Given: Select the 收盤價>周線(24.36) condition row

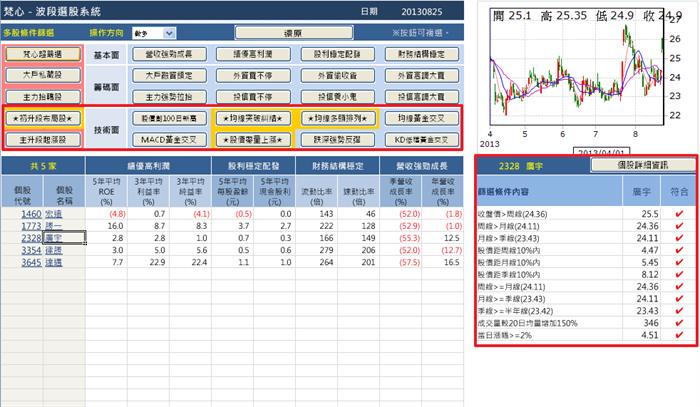Looking at the screenshot, I should click(586, 214).
